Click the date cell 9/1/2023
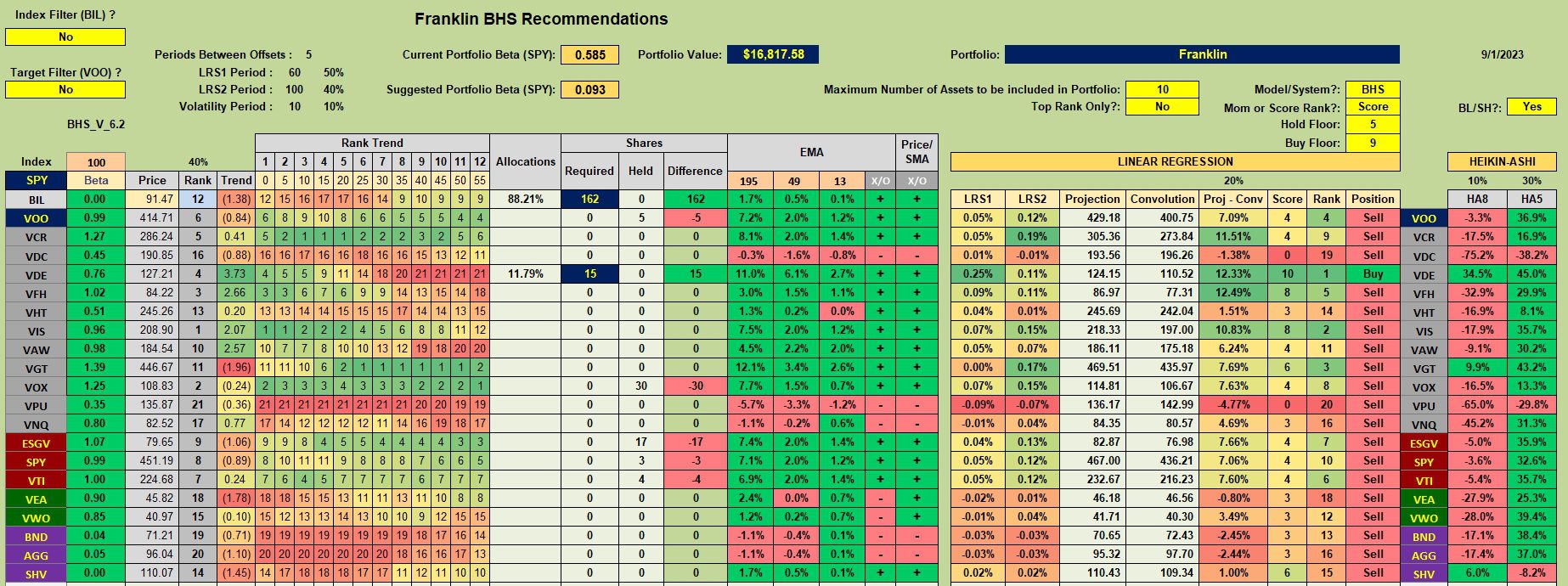 tap(1502, 54)
